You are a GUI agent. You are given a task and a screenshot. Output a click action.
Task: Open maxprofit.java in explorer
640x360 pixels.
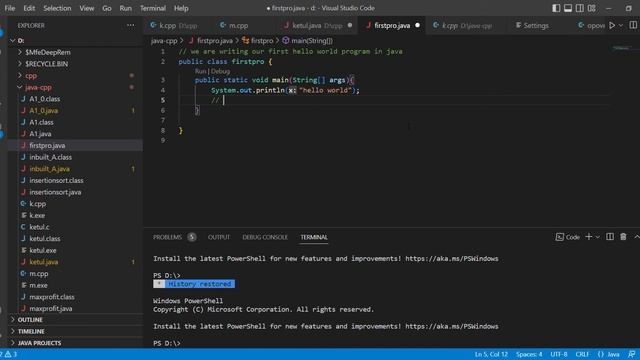[x=75, y=309]
